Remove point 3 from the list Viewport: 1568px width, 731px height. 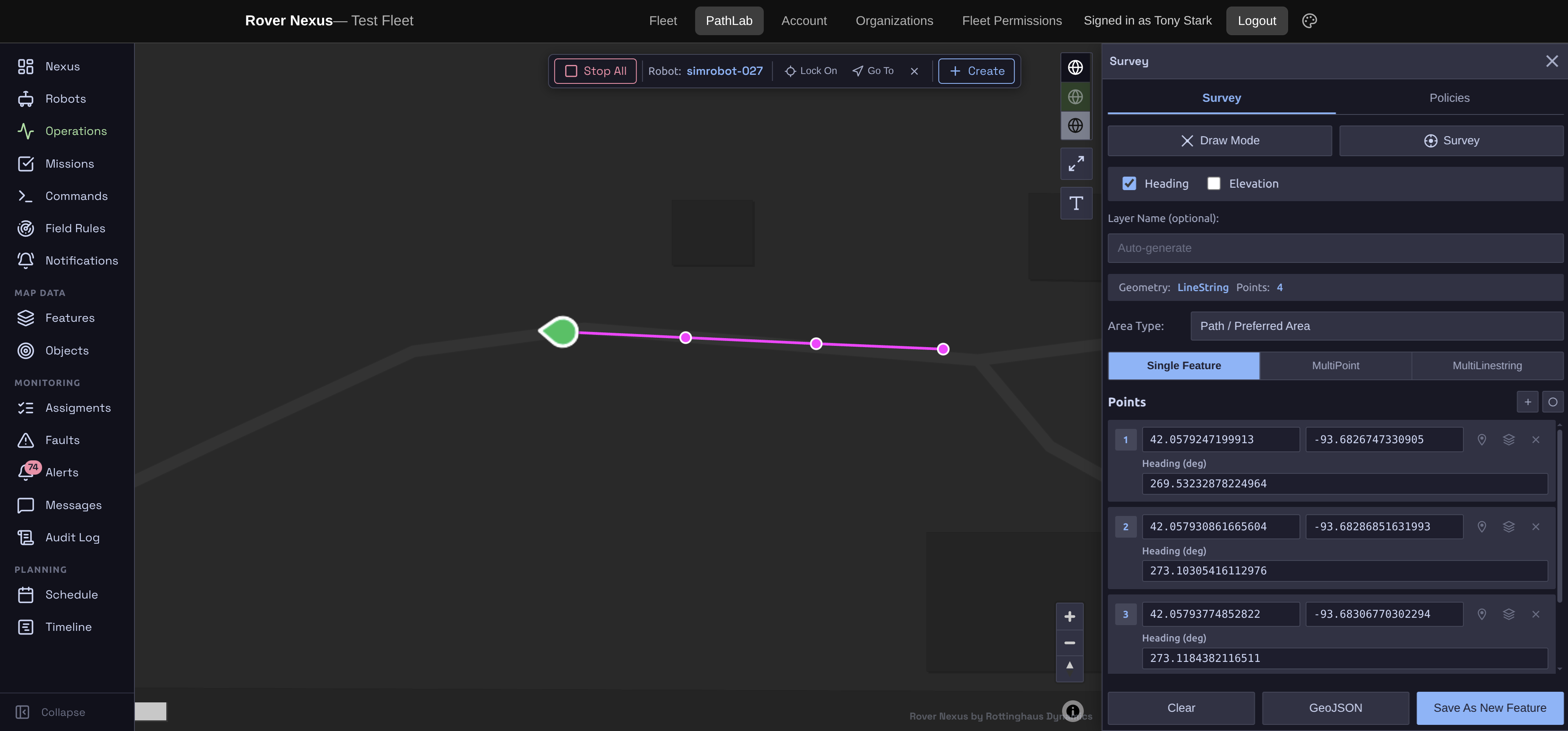[x=1535, y=614]
